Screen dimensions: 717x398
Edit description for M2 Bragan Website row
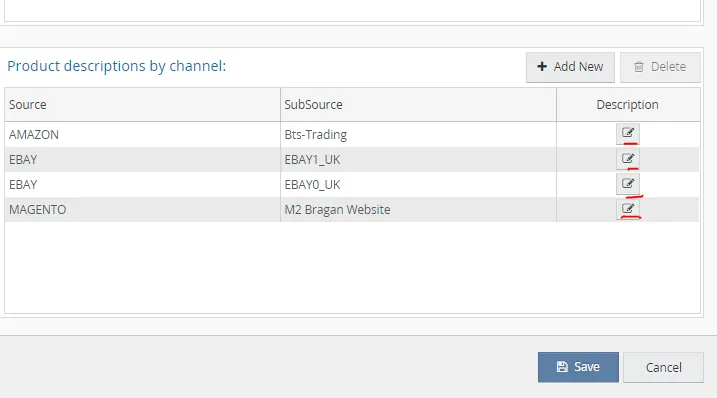pos(627,210)
